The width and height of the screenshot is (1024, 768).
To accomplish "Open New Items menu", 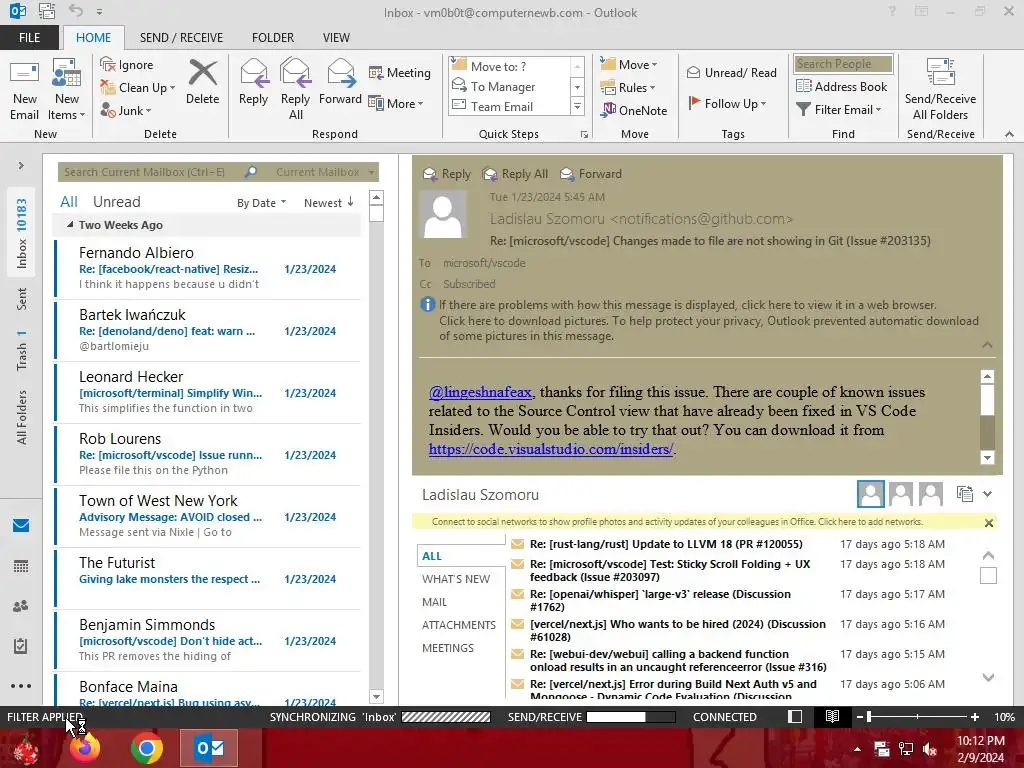I will point(66,90).
